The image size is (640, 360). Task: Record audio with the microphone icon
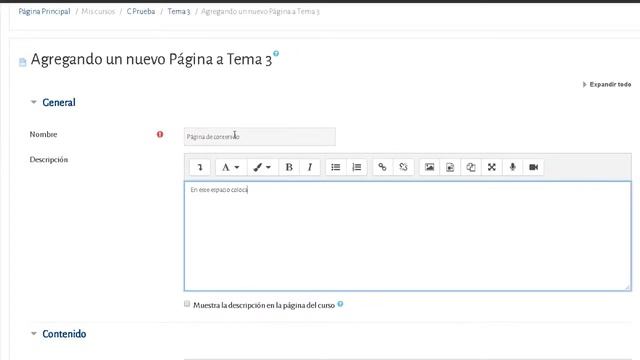(513, 167)
